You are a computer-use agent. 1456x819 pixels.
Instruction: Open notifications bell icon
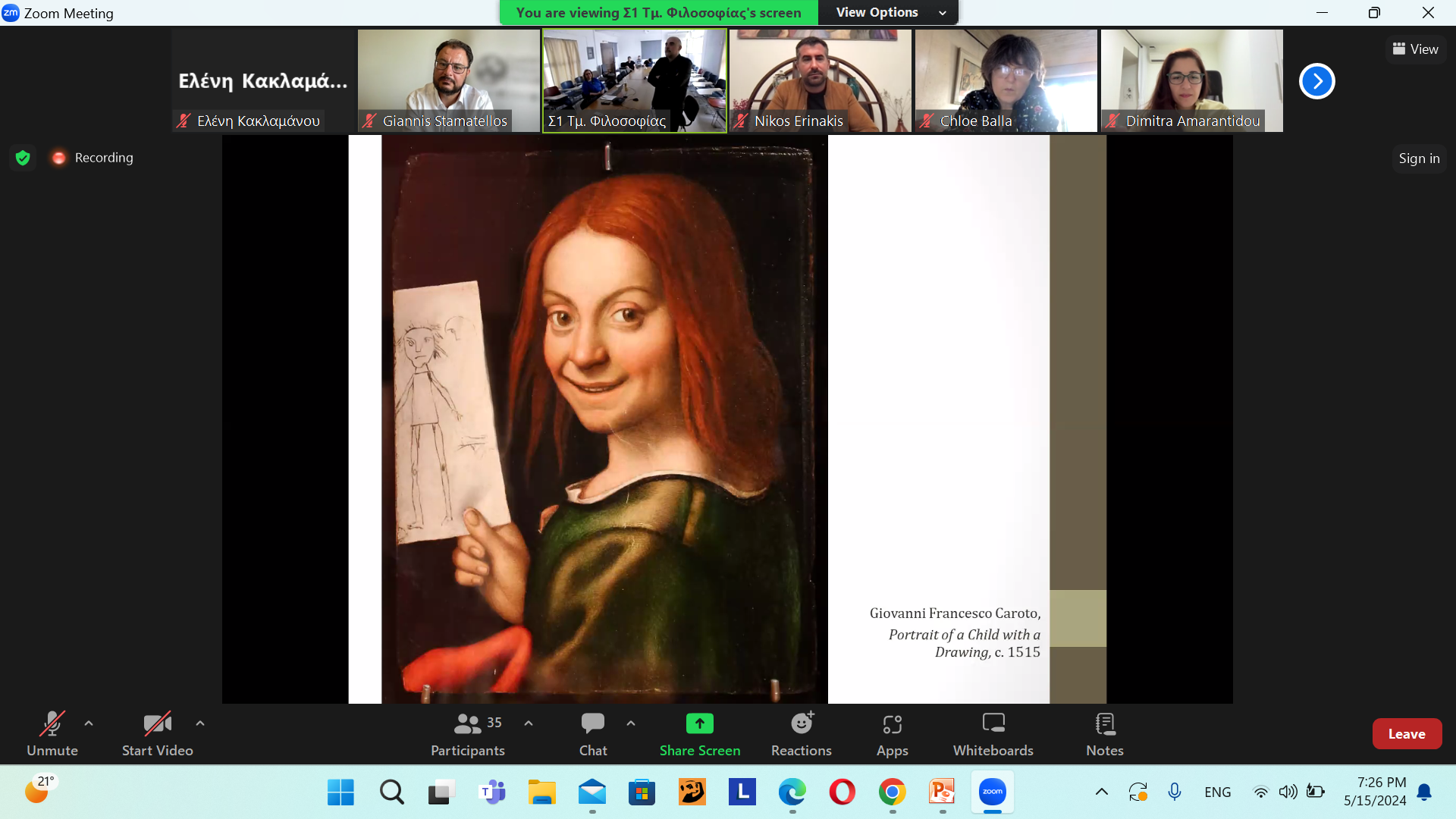[1424, 792]
